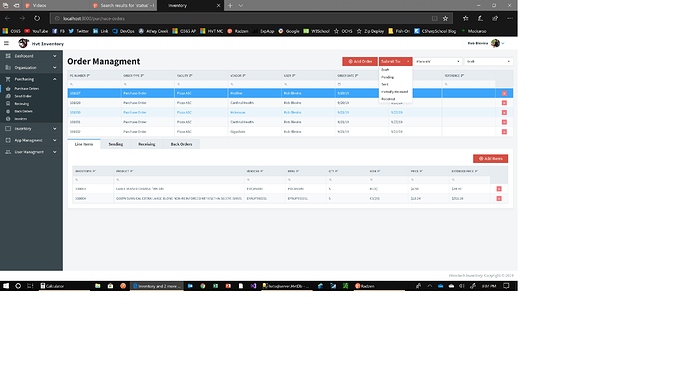Expand the Dashboard menu chevron
Viewport: 690px width, 388px height.
(x=55, y=56)
